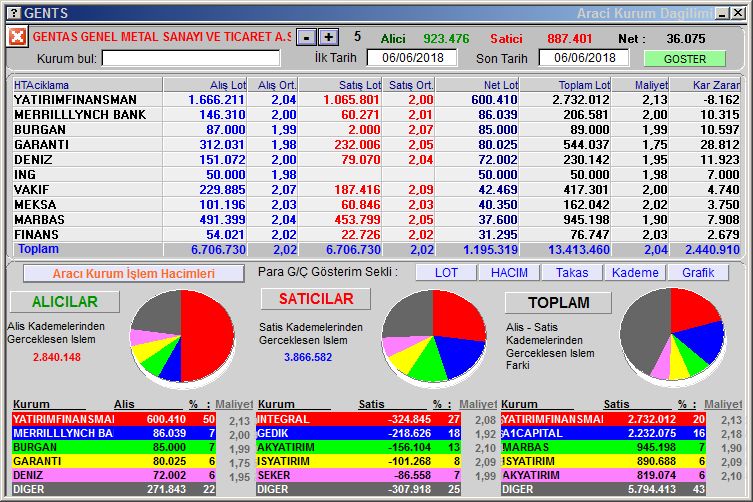Click DIGER row in buyers list
The height and width of the screenshot is (502, 753).
114,489
